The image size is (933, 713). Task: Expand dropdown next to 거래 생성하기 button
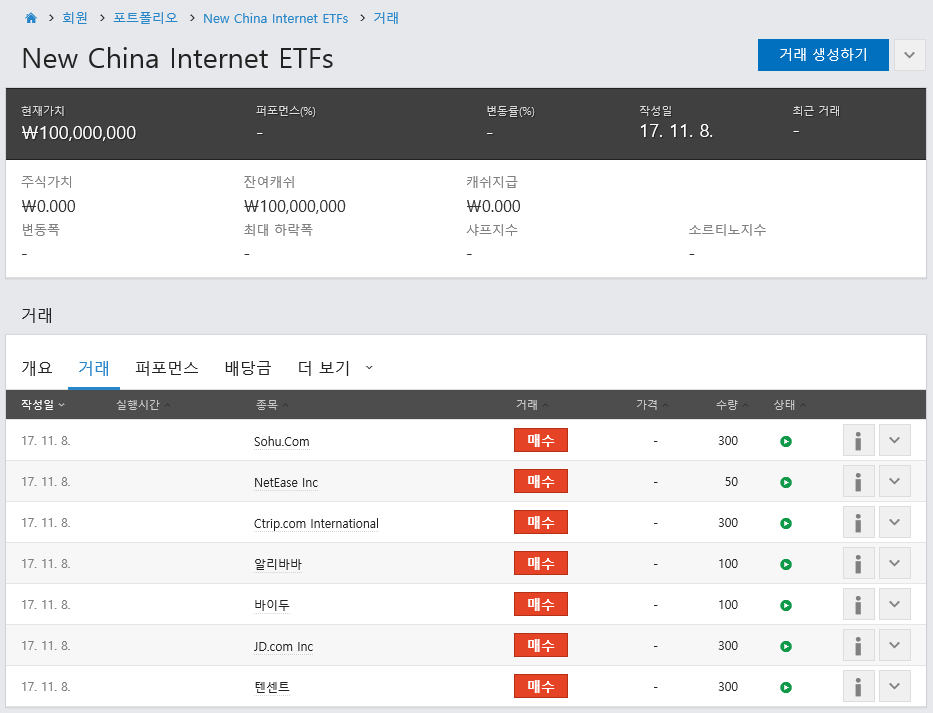point(909,55)
